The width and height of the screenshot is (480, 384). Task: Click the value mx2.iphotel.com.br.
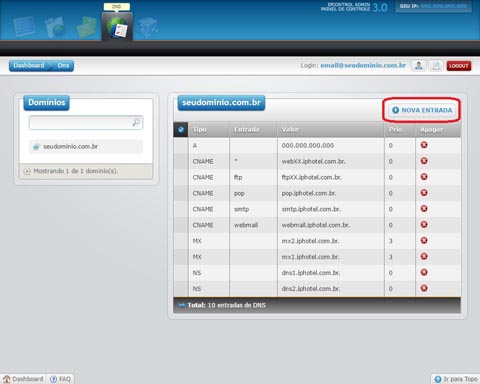311,241
